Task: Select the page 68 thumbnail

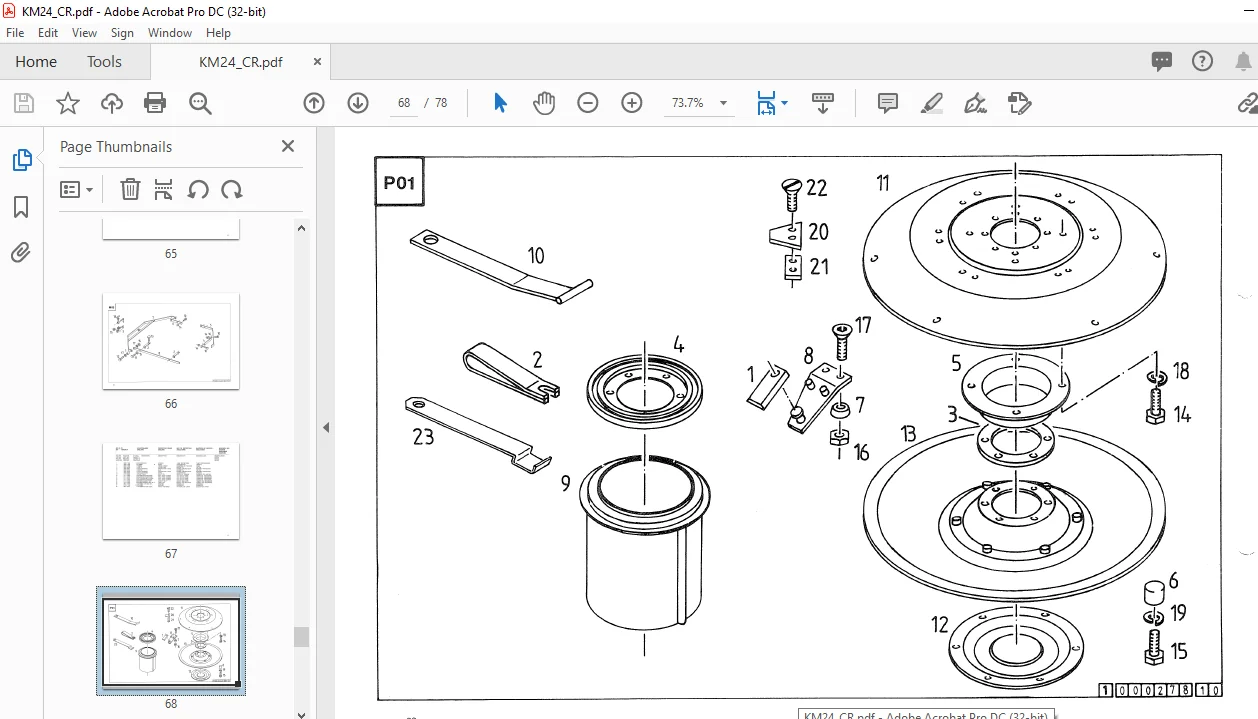Action: click(171, 641)
